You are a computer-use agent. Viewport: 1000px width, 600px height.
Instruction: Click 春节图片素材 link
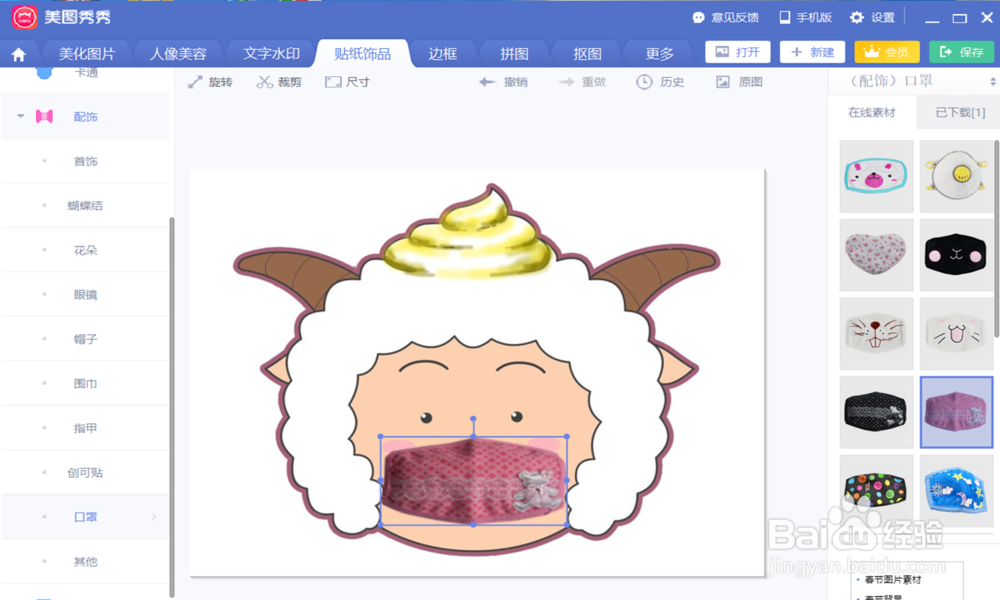(892, 580)
